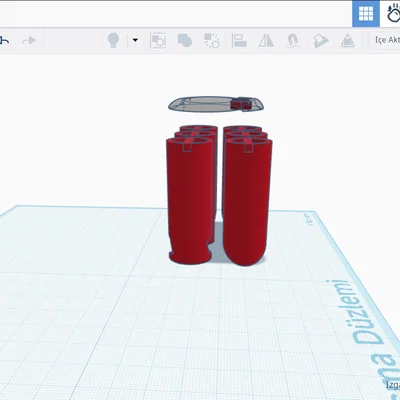The height and width of the screenshot is (400, 400).
Task: Switch to the blue 3D design grid view
Action: (x=366, y=14)
